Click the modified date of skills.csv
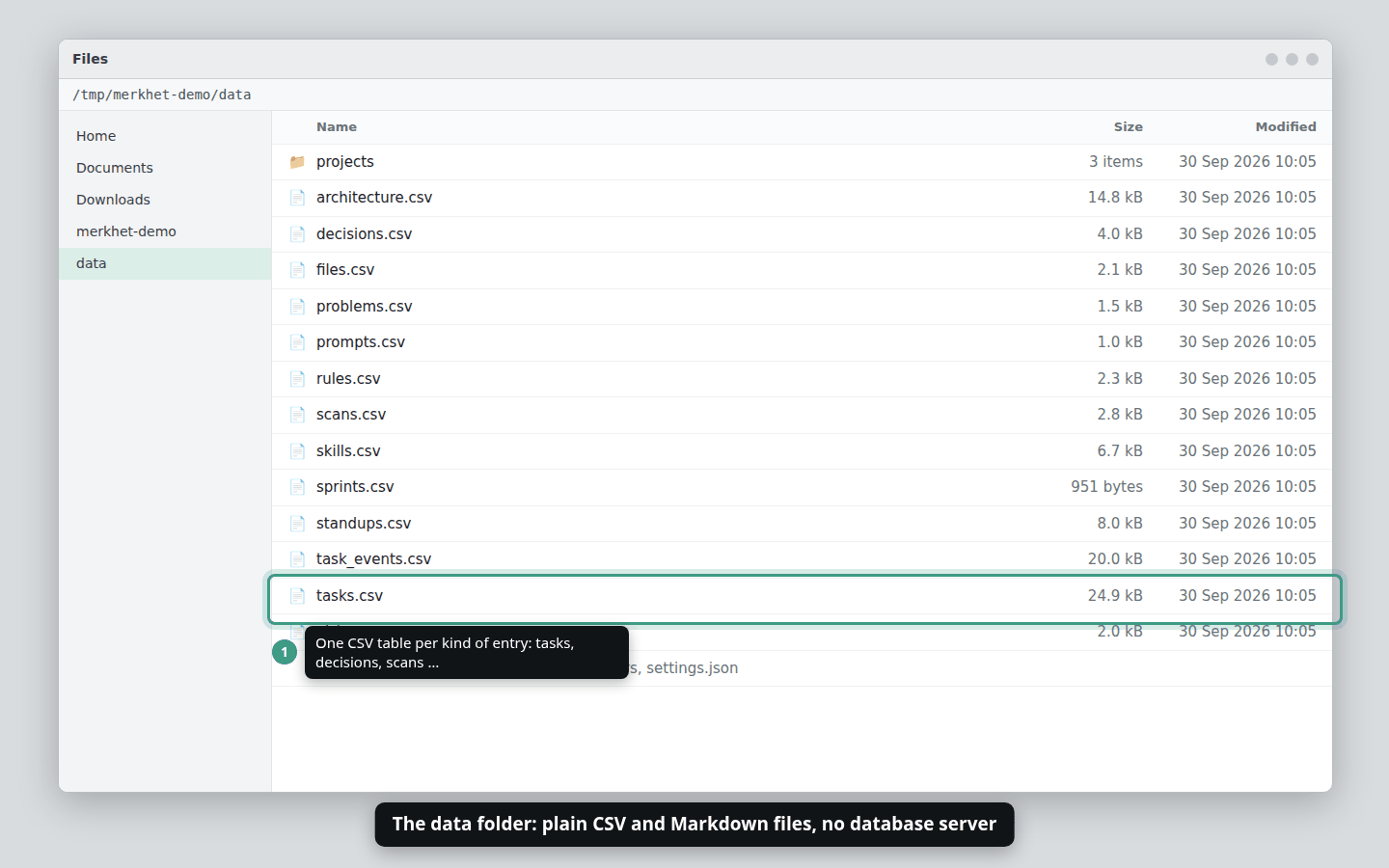 point(1247,451)
